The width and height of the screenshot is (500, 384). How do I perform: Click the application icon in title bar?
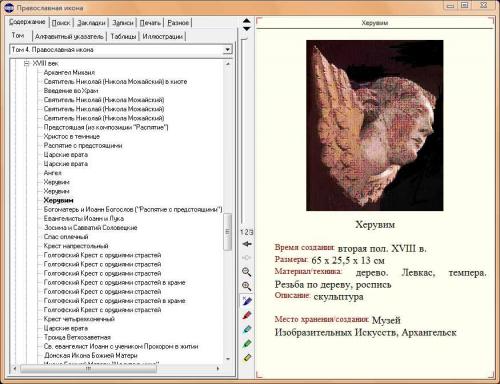9,7
